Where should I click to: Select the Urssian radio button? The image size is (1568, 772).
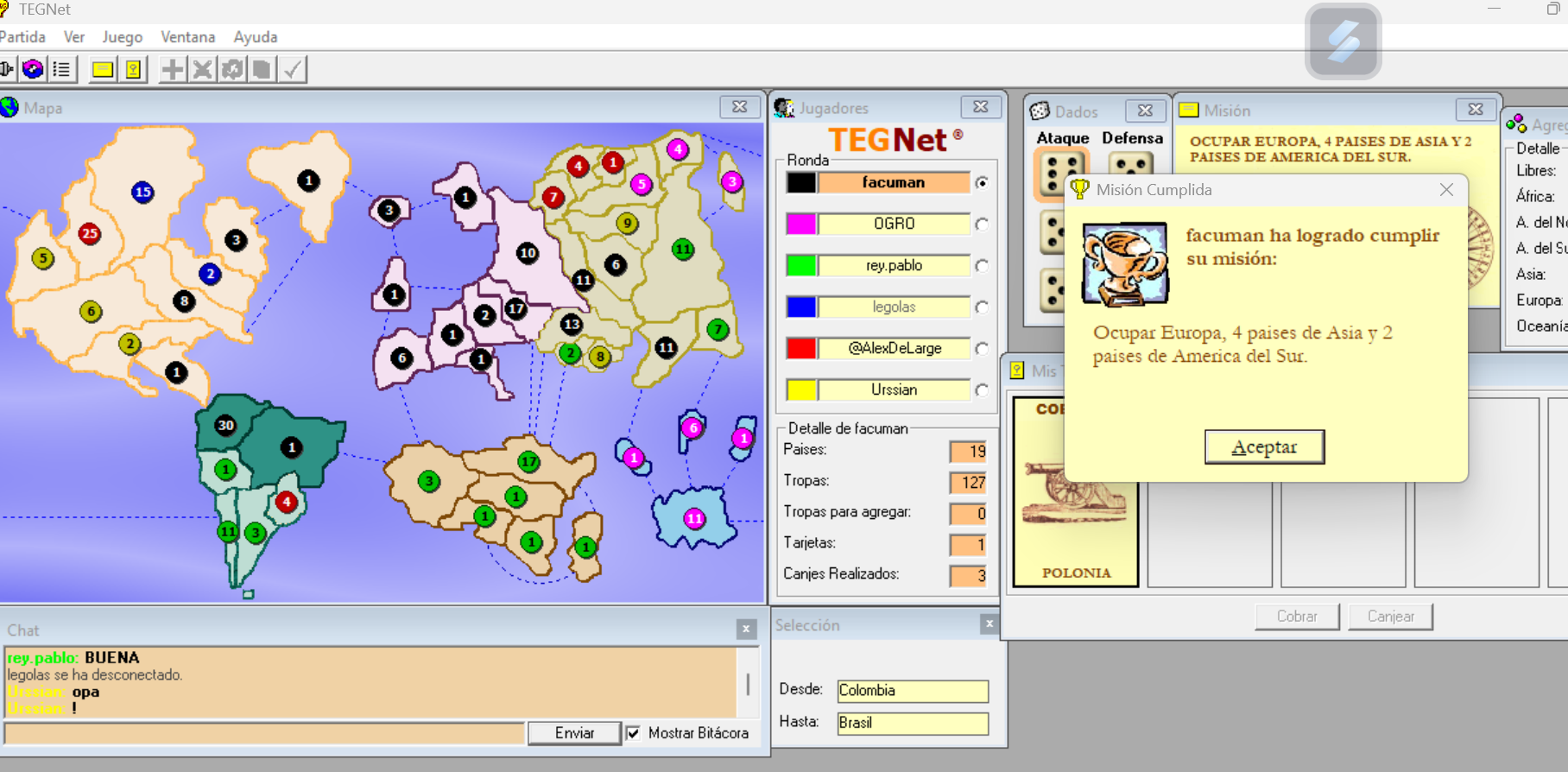982,390
